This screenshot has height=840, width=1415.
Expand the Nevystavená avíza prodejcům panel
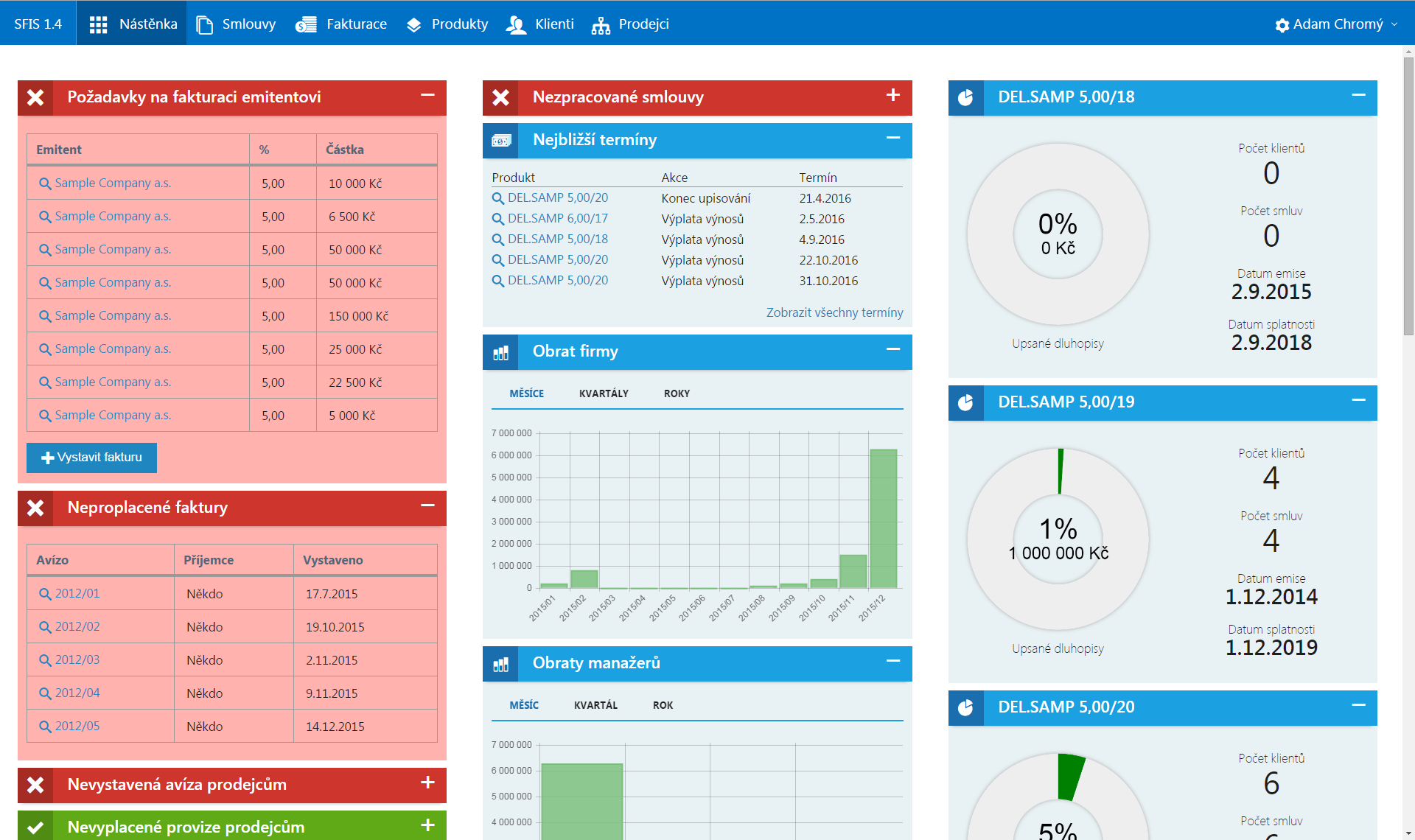coord(427,783)
